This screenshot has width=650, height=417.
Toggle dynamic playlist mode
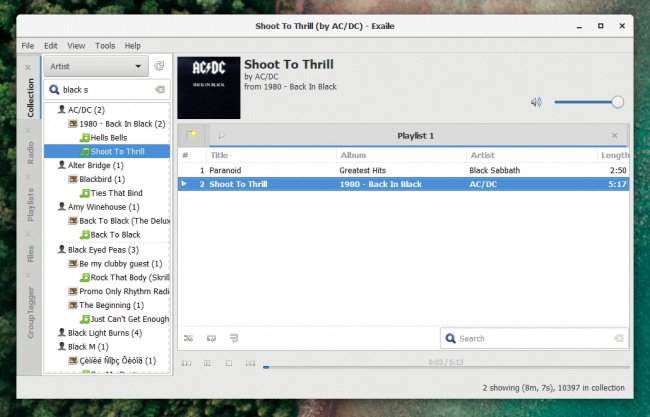pyautogui.click(x=234, y=338)
